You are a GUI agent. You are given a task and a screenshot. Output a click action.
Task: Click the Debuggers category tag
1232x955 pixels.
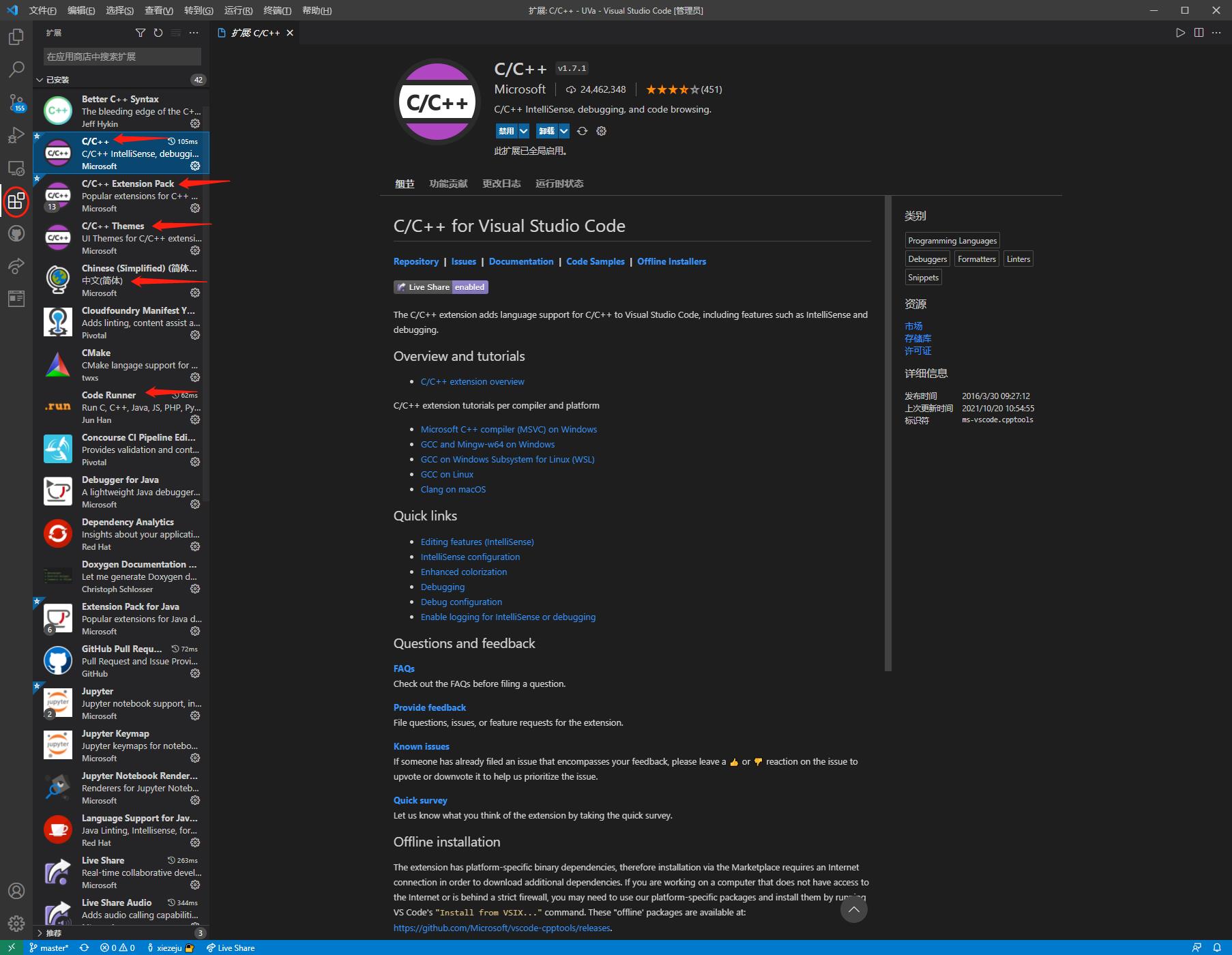pyautogui.click(x=928, y=259)
